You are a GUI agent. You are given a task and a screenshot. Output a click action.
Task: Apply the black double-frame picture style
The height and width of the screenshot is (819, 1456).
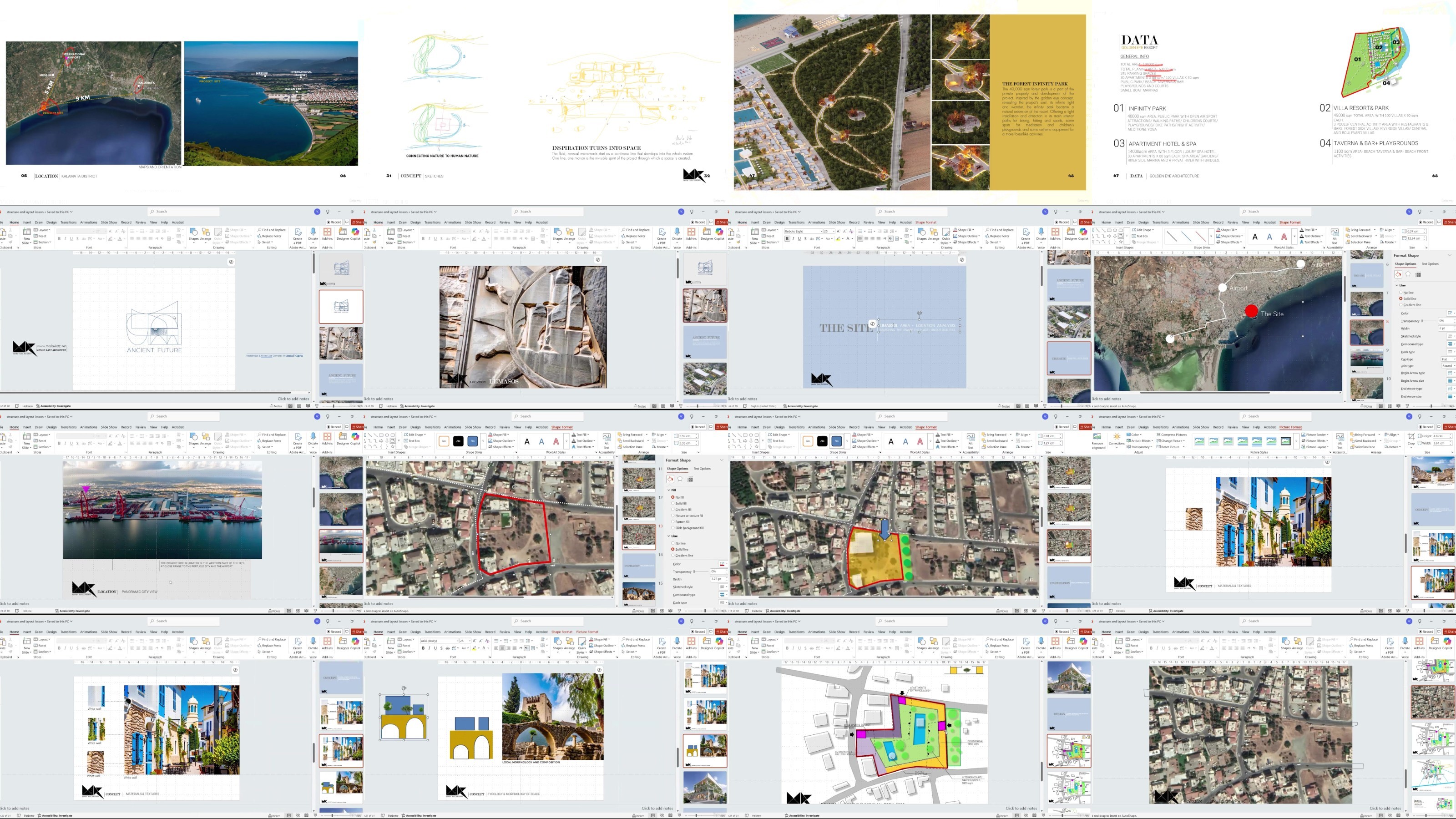point(1286,441)
